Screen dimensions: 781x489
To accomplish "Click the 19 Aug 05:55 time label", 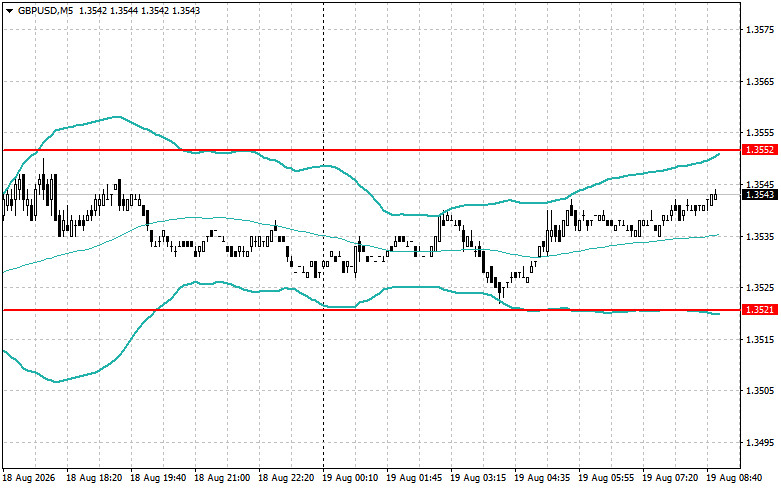I will click(x=606, y=478).
